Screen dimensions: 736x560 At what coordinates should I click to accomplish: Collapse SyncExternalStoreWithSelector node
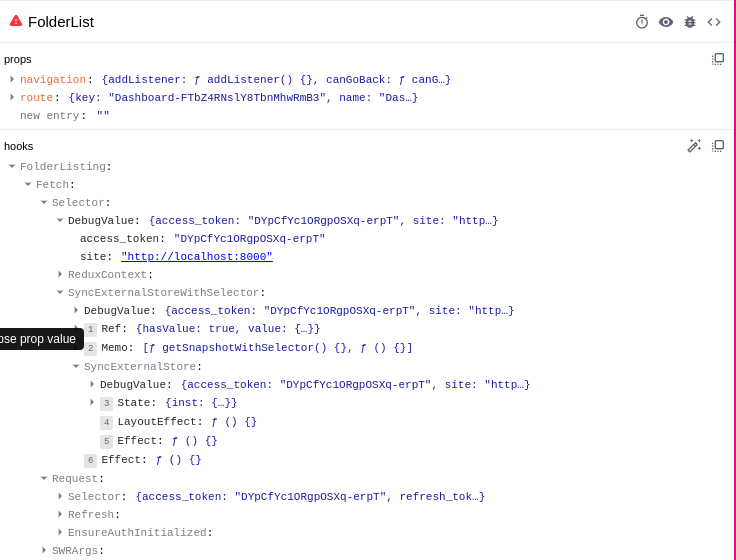(60, 292)
